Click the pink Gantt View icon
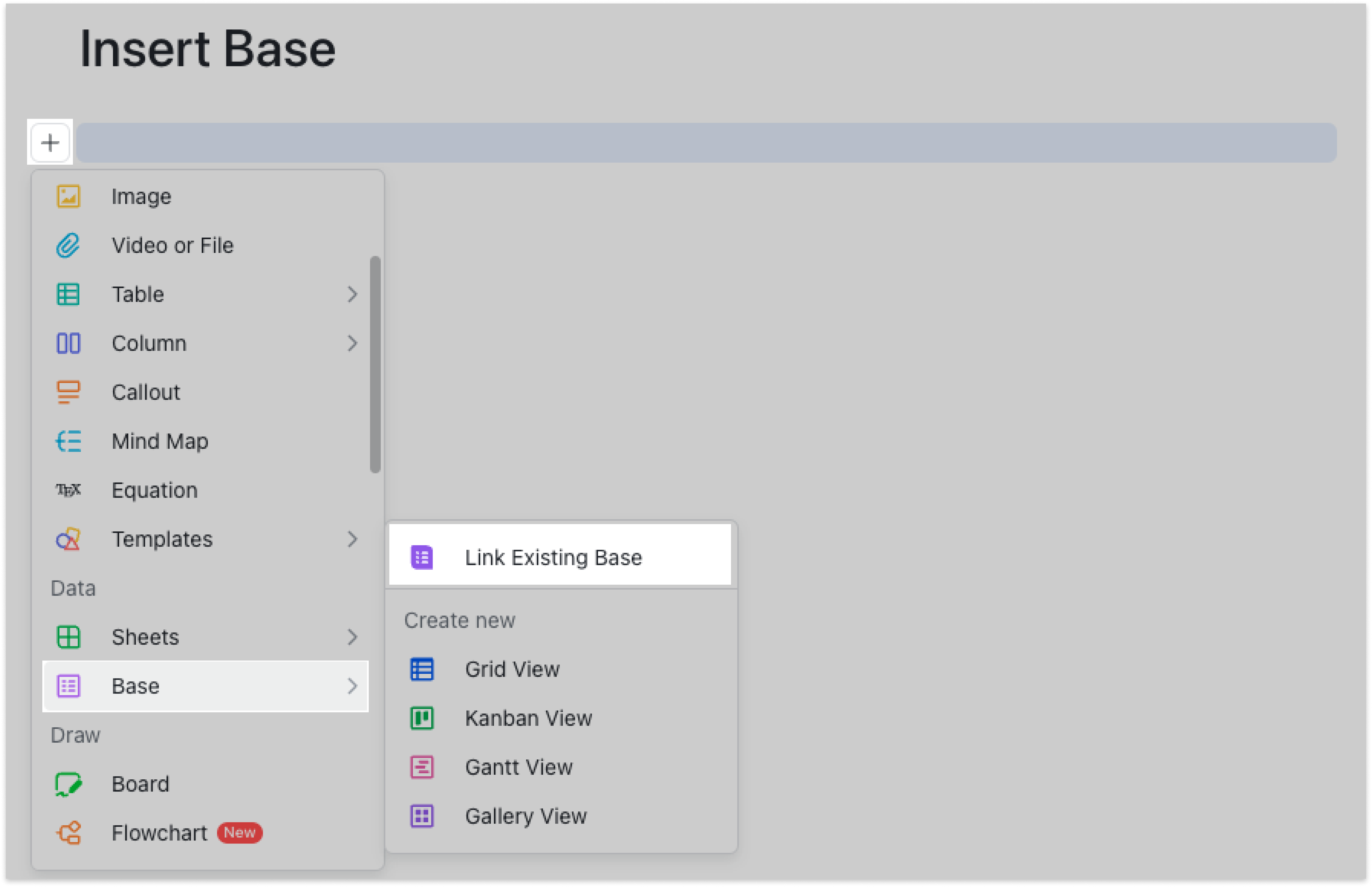1372x887 pixels. [422, 767]
